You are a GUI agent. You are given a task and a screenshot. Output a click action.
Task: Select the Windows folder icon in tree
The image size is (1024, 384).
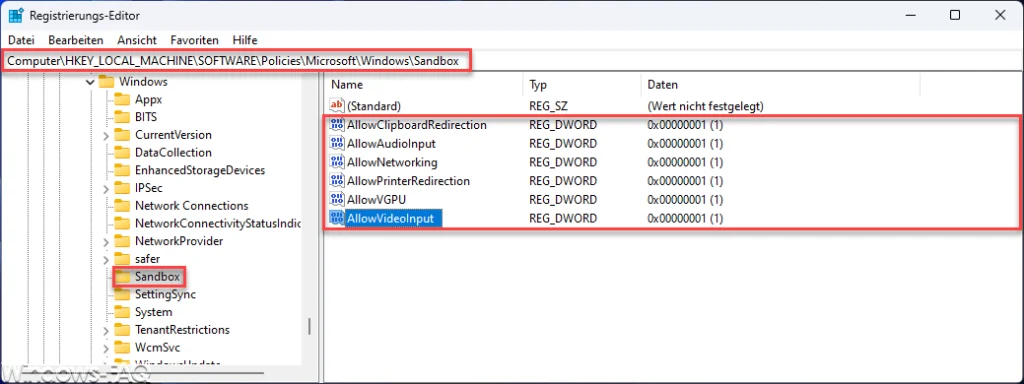(x=106, y=82)
